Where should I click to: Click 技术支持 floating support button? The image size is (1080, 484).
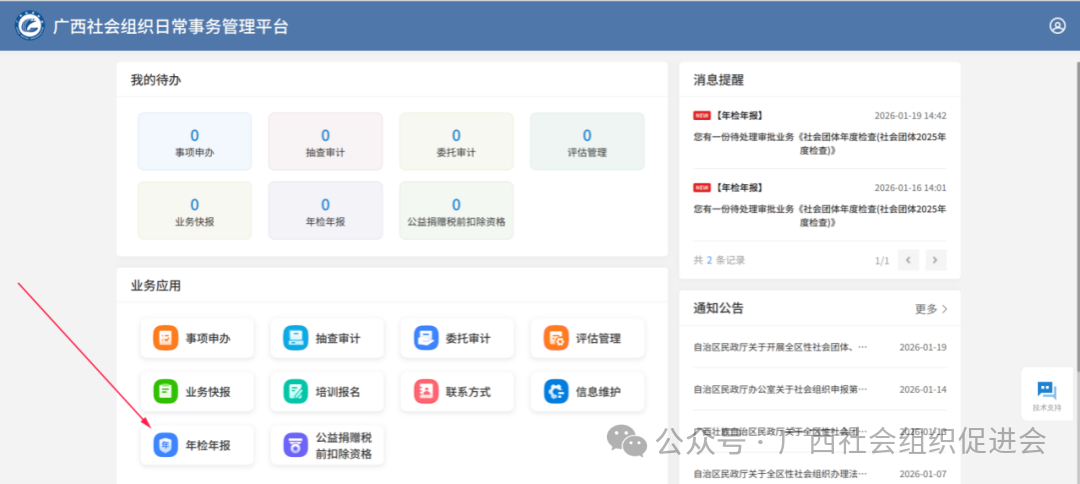(x=1047, y=394)
